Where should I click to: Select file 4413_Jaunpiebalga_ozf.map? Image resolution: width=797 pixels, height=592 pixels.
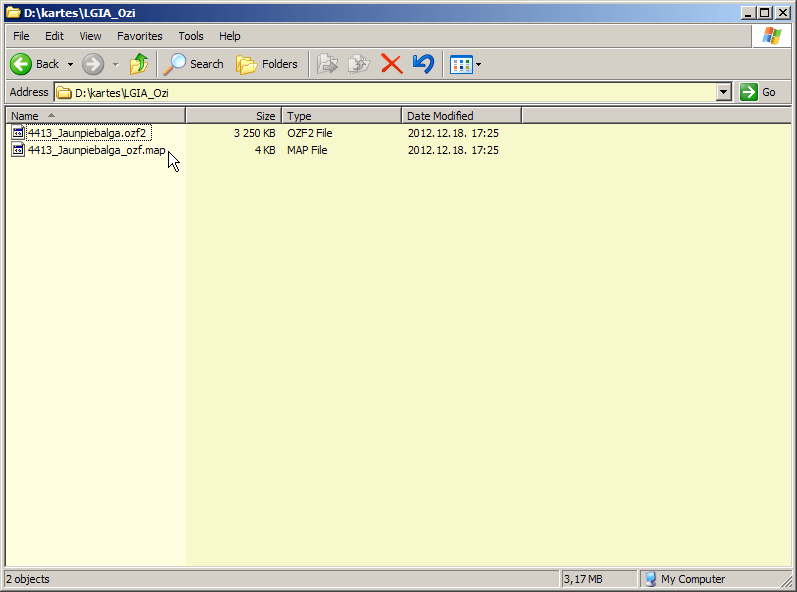click(x=97, y=150)
